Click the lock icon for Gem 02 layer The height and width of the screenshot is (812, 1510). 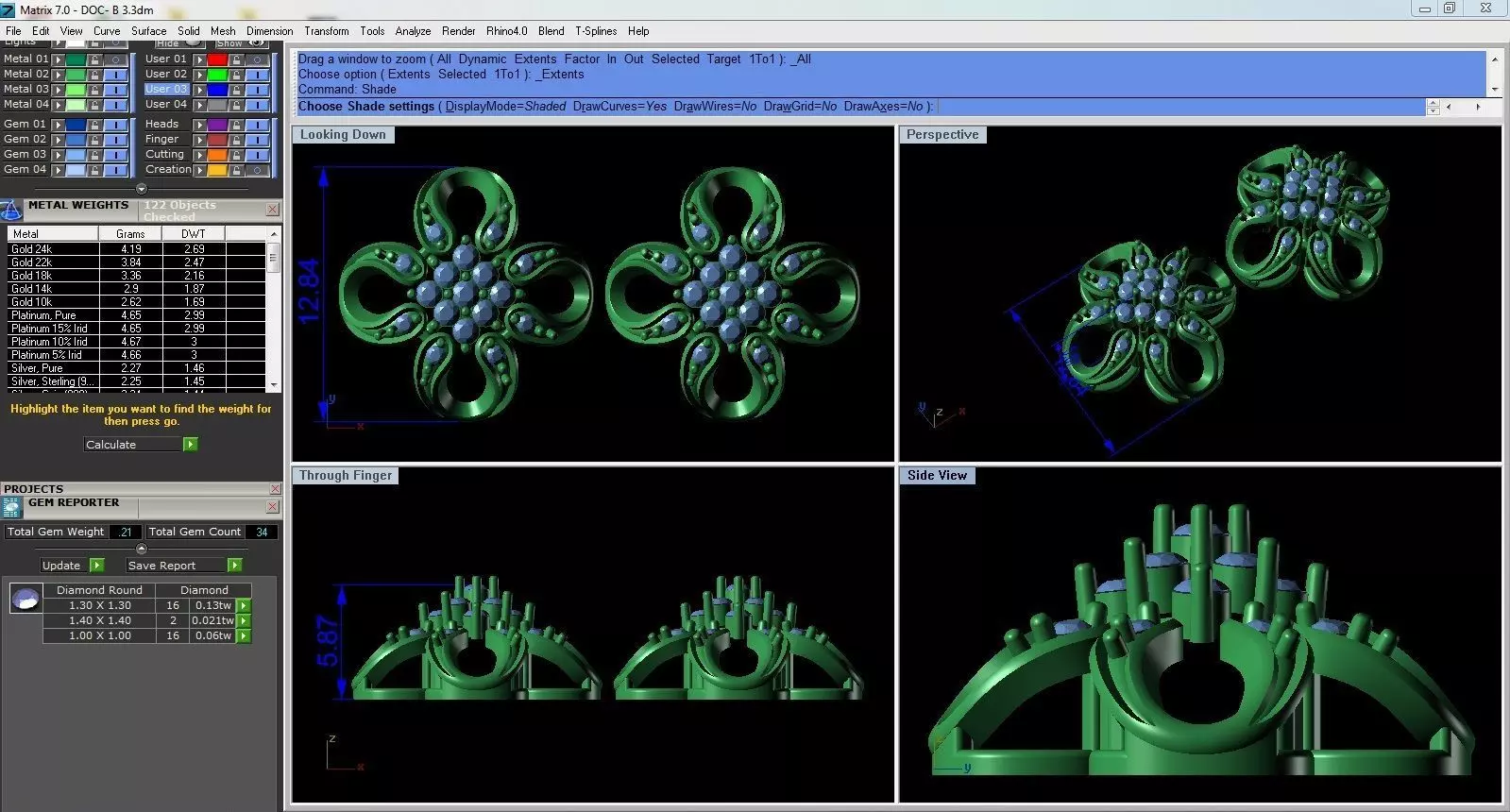[94, 140]
